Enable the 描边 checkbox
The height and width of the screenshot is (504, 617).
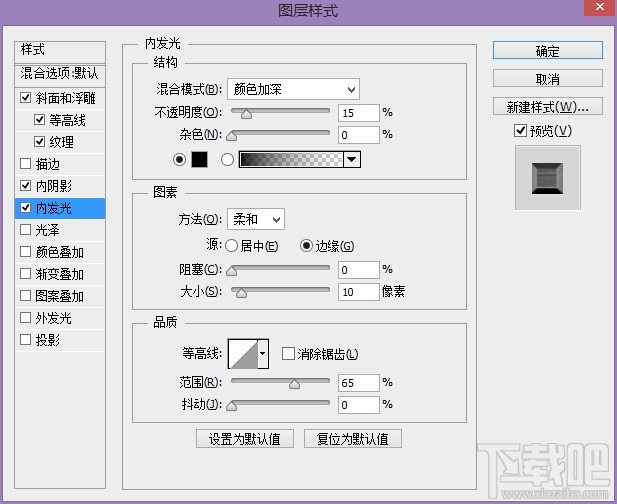pyautogui.click(x=26, y=164)
